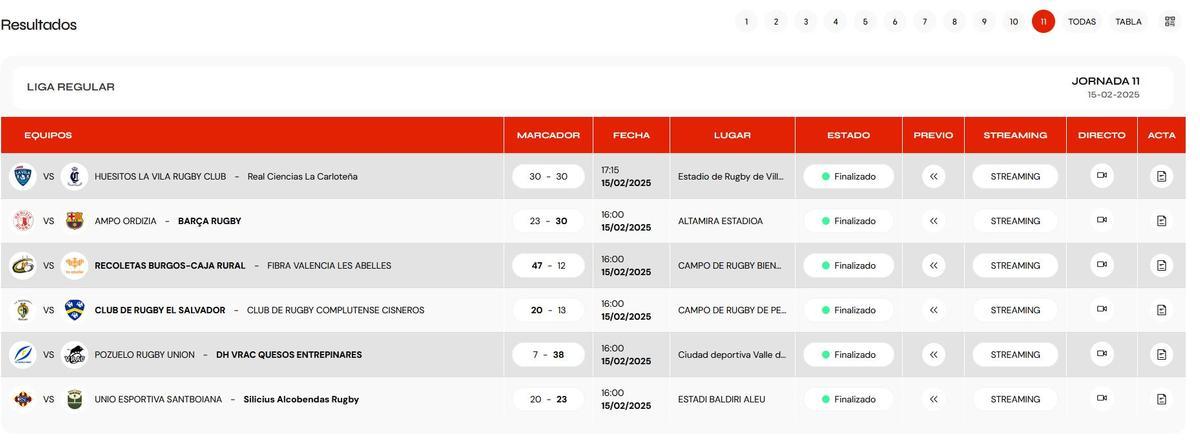This screenshot has height=445, width=1200.
Task: Select the highlighted jornada 11
Action: point(1044,21)
